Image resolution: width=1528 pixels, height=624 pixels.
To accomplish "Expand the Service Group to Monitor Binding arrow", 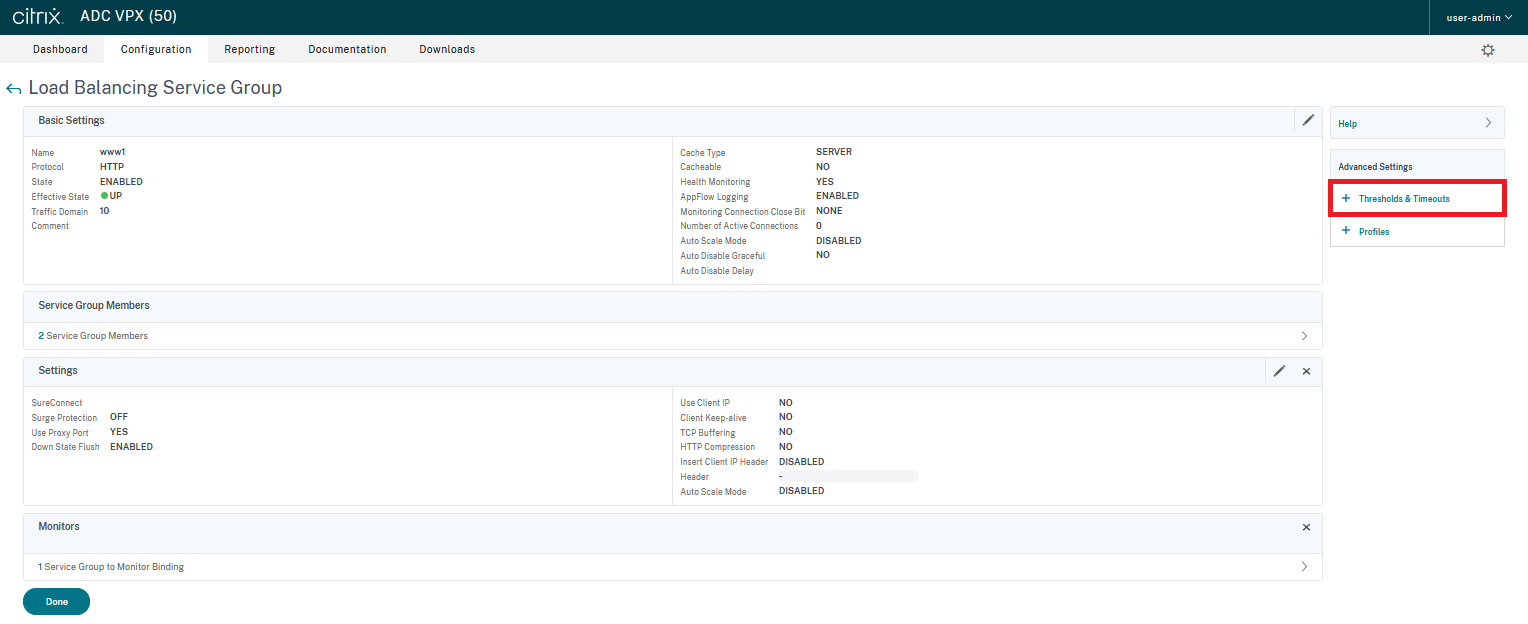I will (x=1304, y=567).
